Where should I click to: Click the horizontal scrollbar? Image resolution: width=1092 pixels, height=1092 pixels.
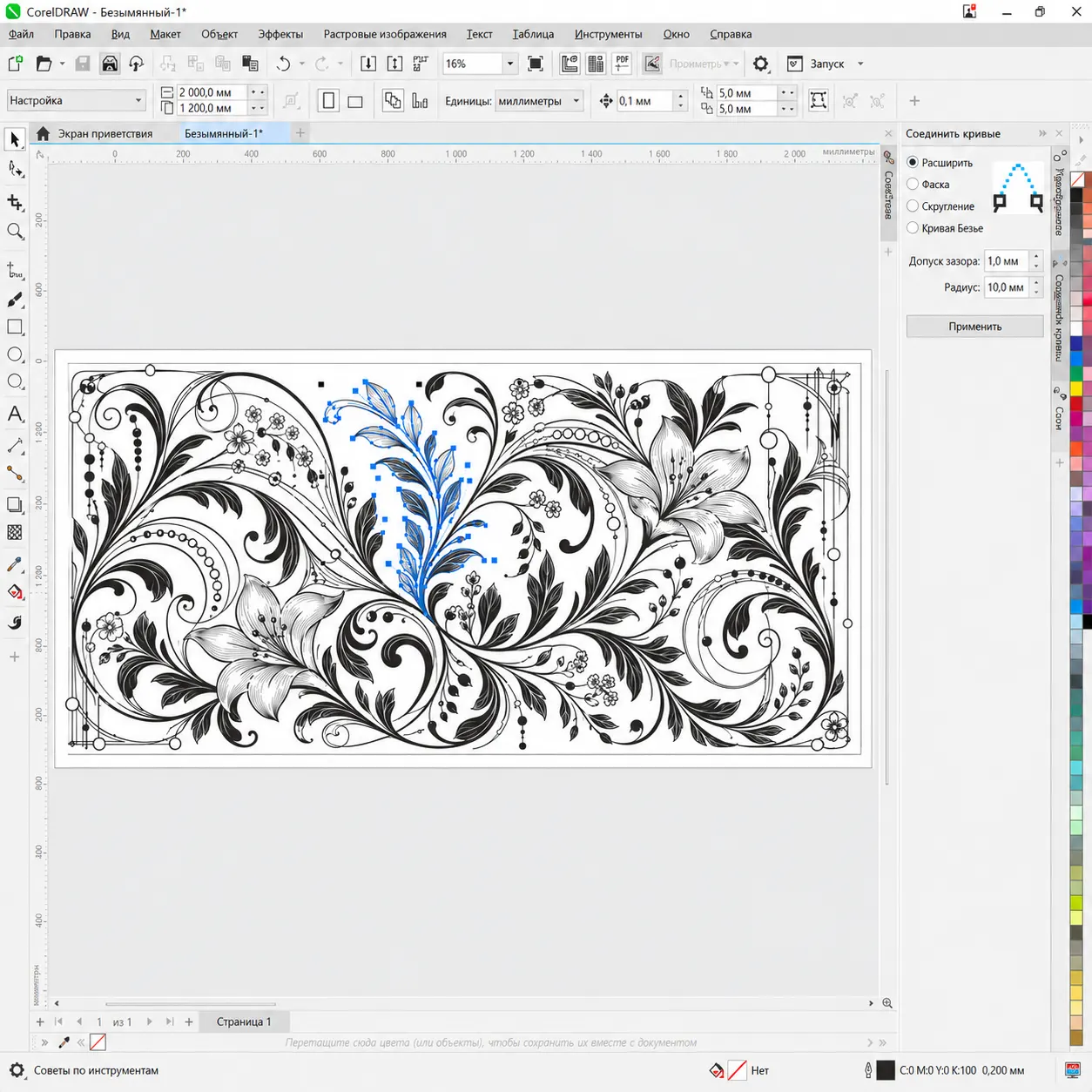tap(190, 1003)
